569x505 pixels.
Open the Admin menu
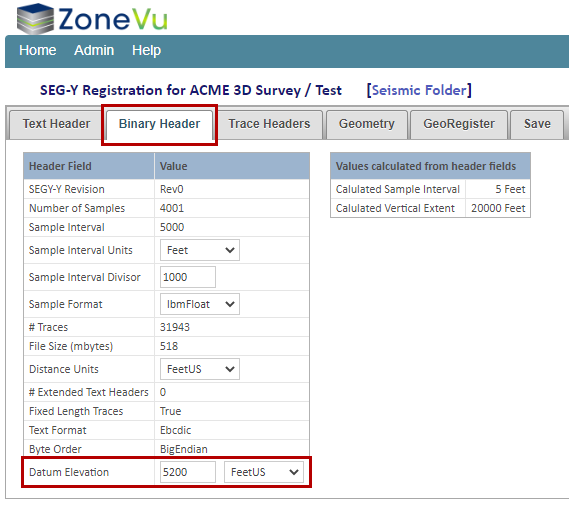[94, 50]
